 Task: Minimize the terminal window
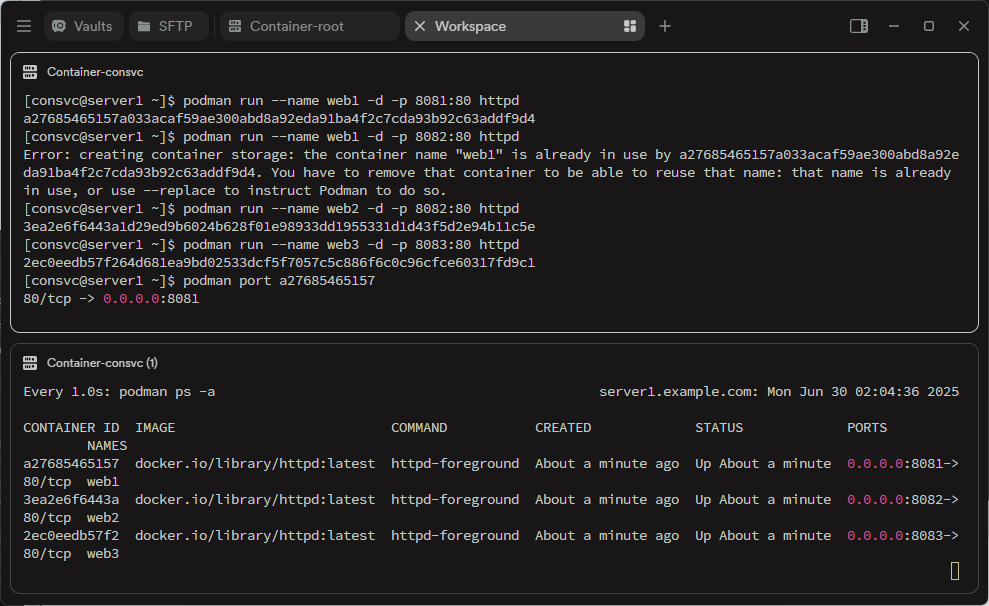pos(894,26)
